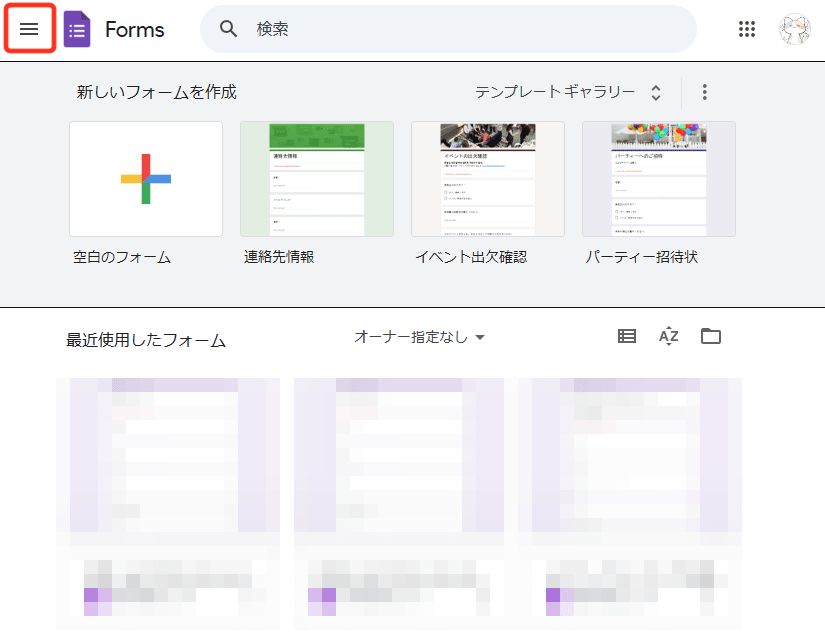Open the イベント出欠確認 event template
This screenshot has height=639, width=825.
[487, 179]
